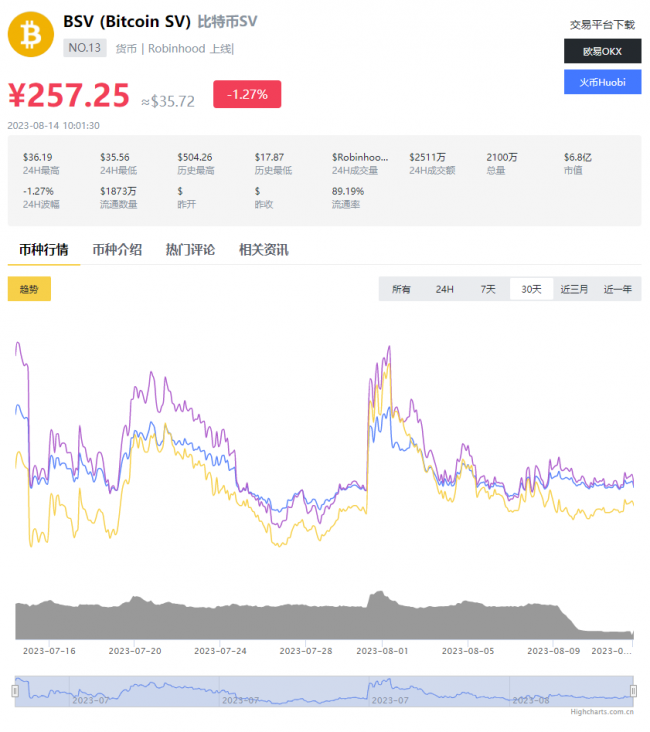
Task: Click the ¥257.25 price value
Action: [69, 95]
